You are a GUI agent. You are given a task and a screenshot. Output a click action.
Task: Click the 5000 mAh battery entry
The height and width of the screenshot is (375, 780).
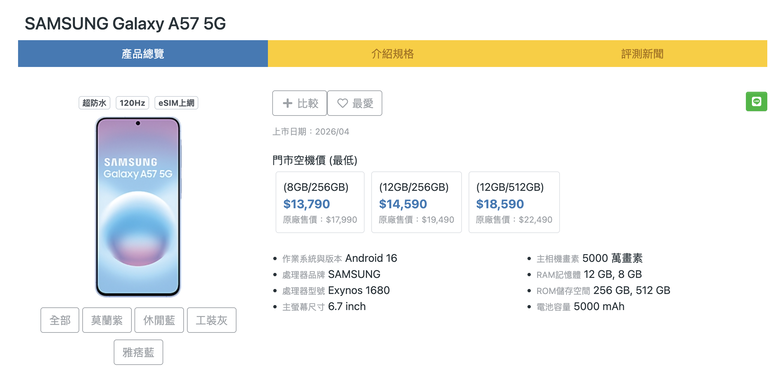point(581,306)
